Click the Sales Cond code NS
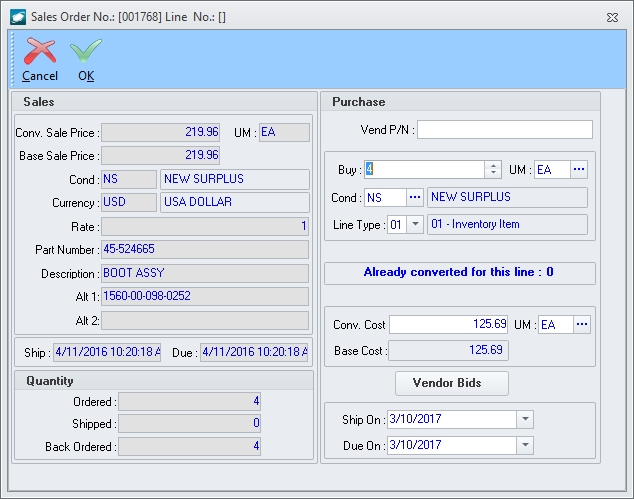The image size is (634, 499). (x=129, y=179)
